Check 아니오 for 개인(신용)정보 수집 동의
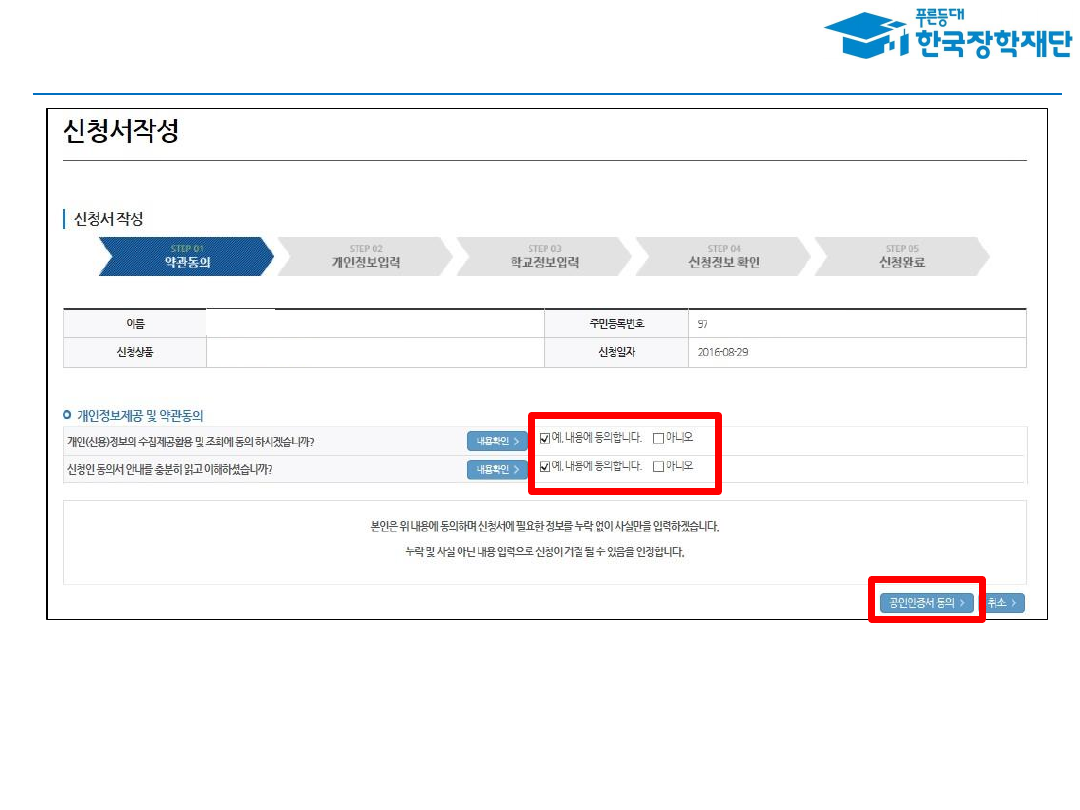 click(658, 438)
